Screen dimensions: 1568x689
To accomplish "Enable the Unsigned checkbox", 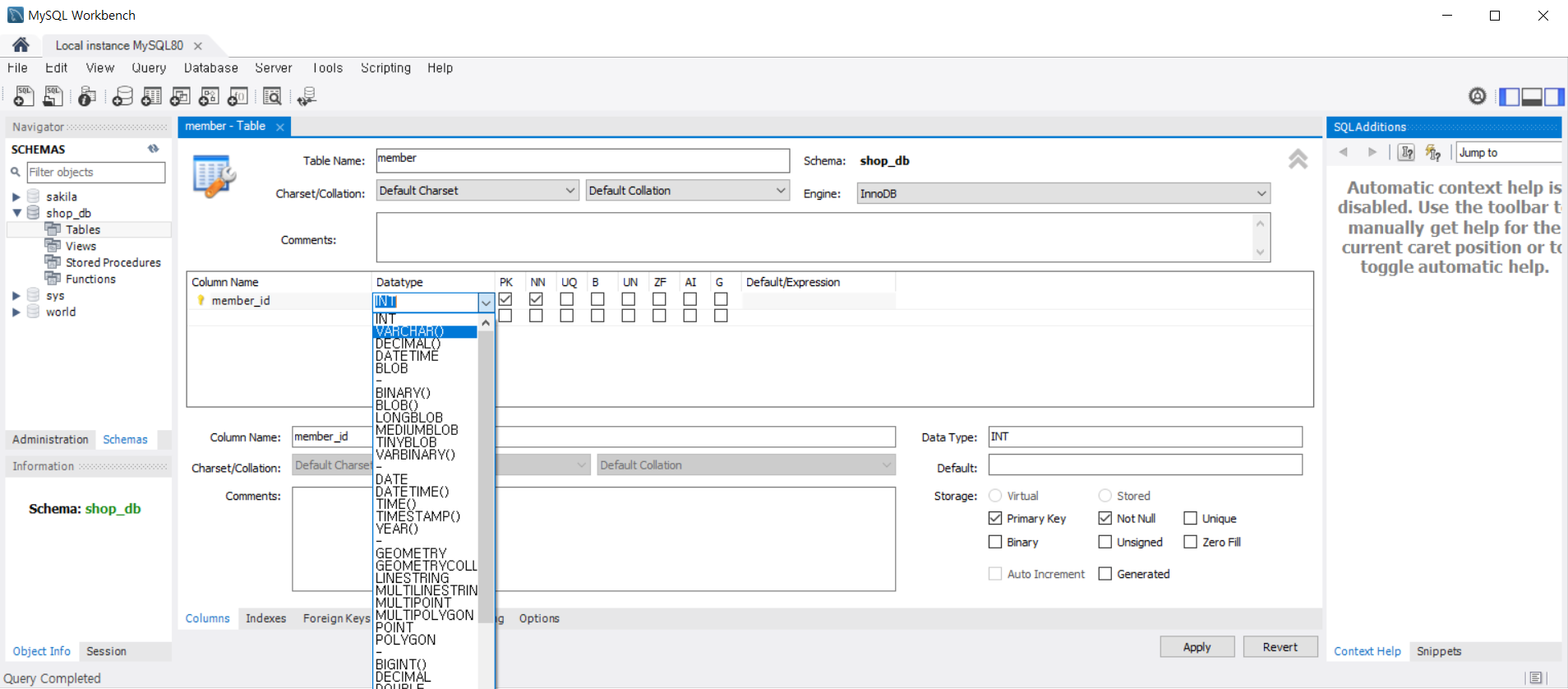I will (1105, 542).
